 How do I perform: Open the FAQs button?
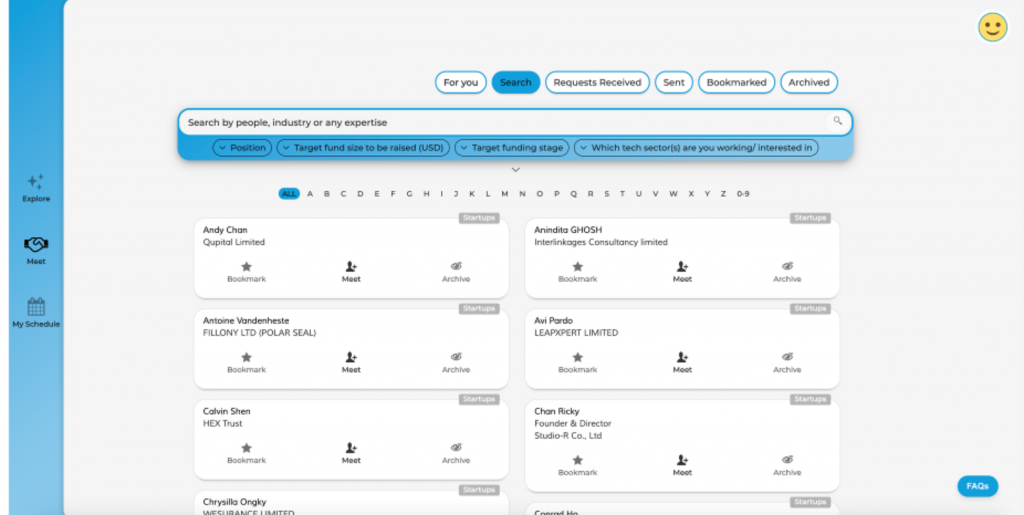tap(977, 486)
